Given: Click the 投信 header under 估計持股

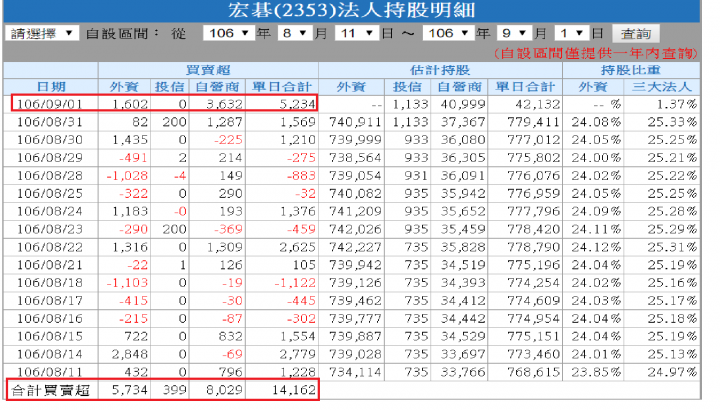Looking at the screenshot, I should (407, 87).
